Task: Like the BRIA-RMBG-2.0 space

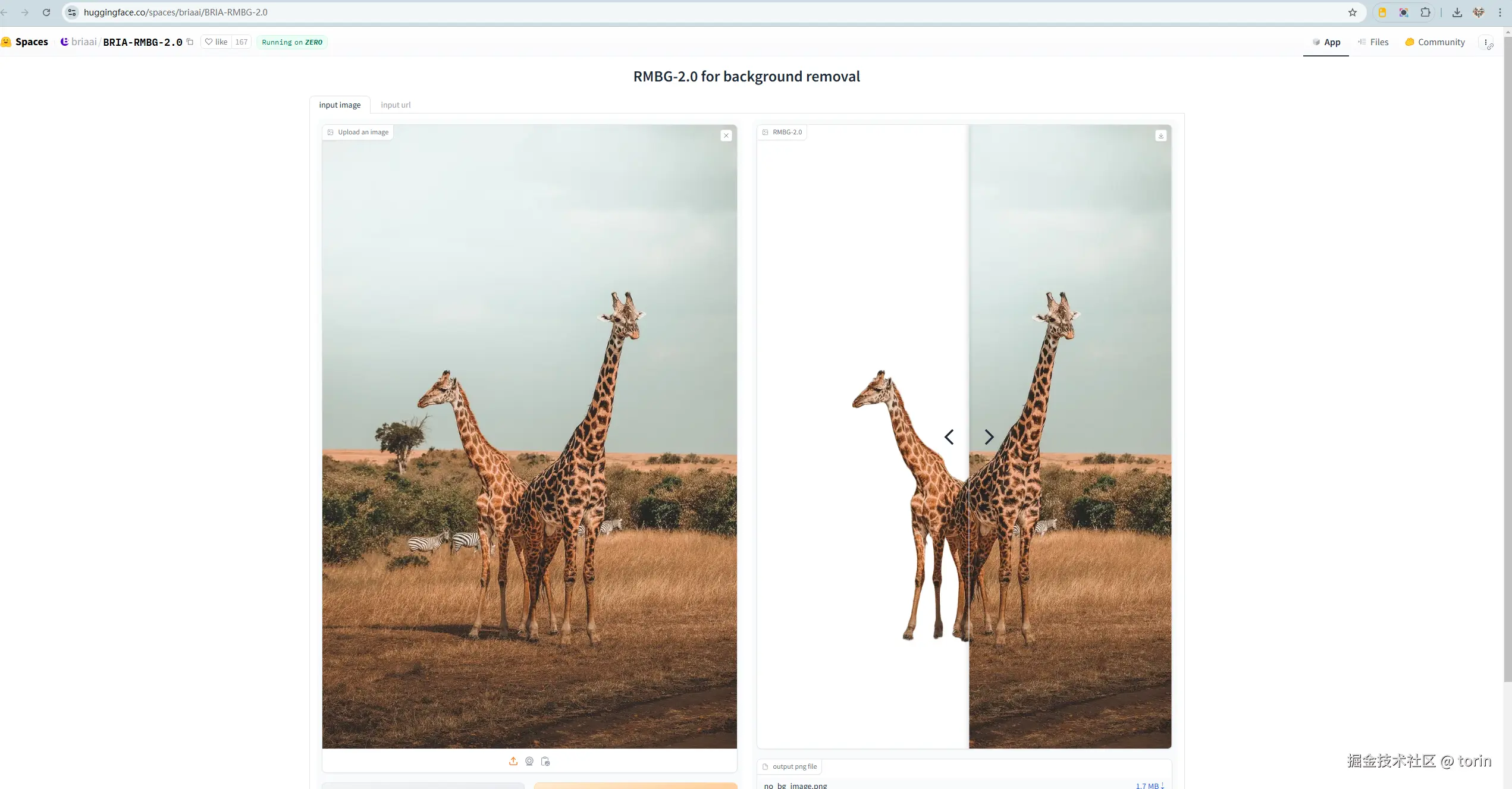Action: tap(217, 42)
